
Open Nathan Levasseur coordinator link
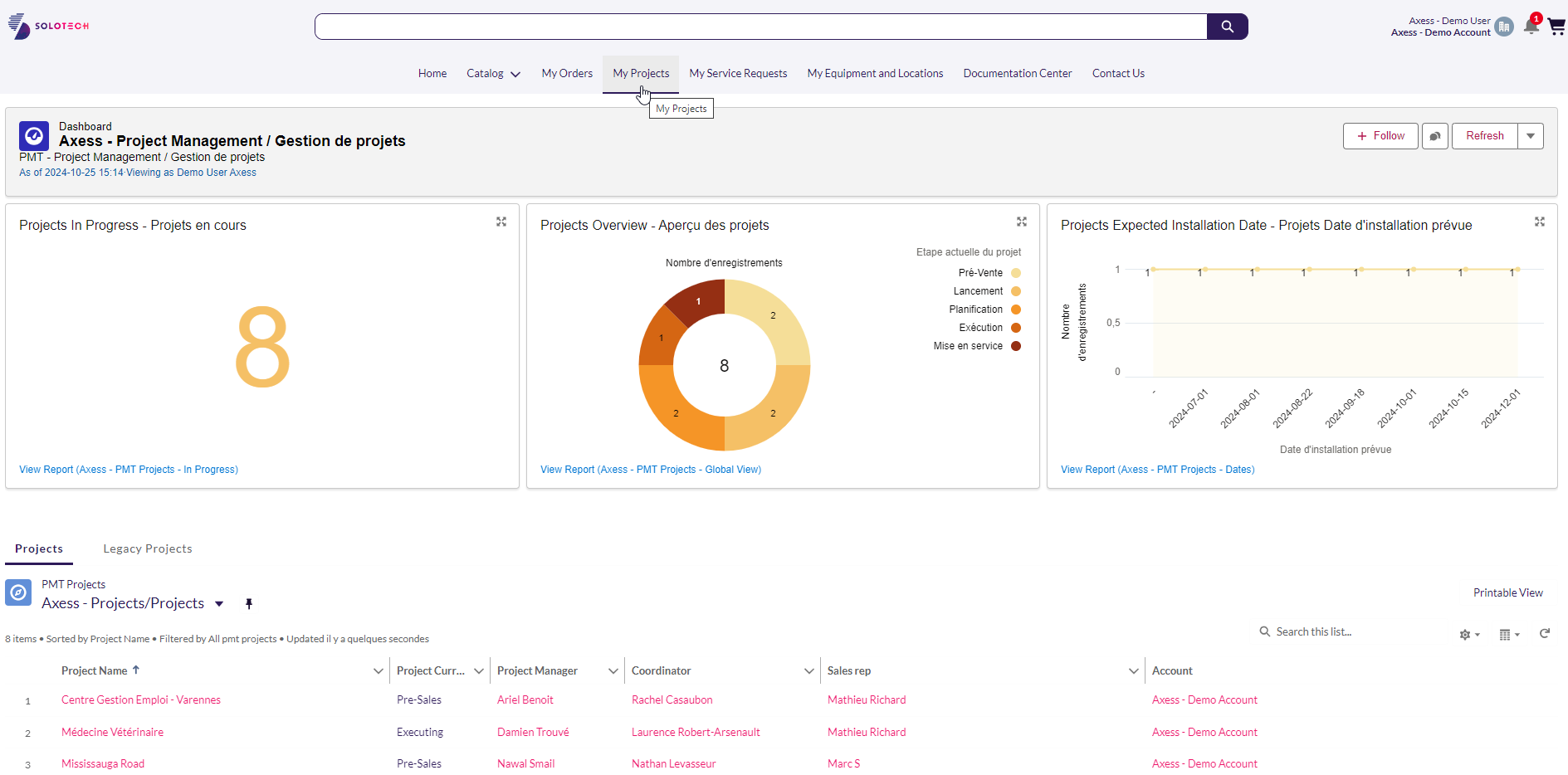coord(674,764)
